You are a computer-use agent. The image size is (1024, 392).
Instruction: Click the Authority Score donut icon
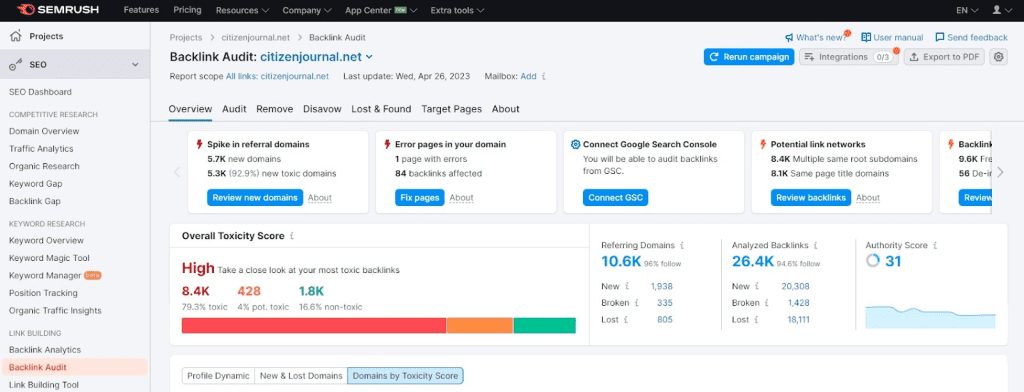click(x=872, y=261)
